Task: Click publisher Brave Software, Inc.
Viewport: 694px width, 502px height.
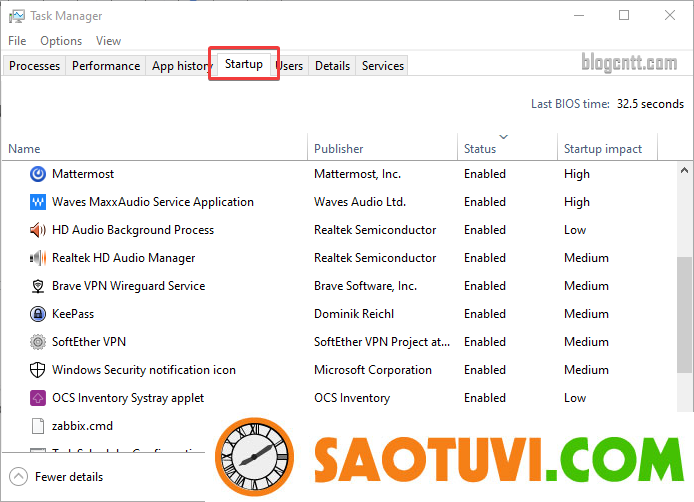Action: tap(366, 286)
